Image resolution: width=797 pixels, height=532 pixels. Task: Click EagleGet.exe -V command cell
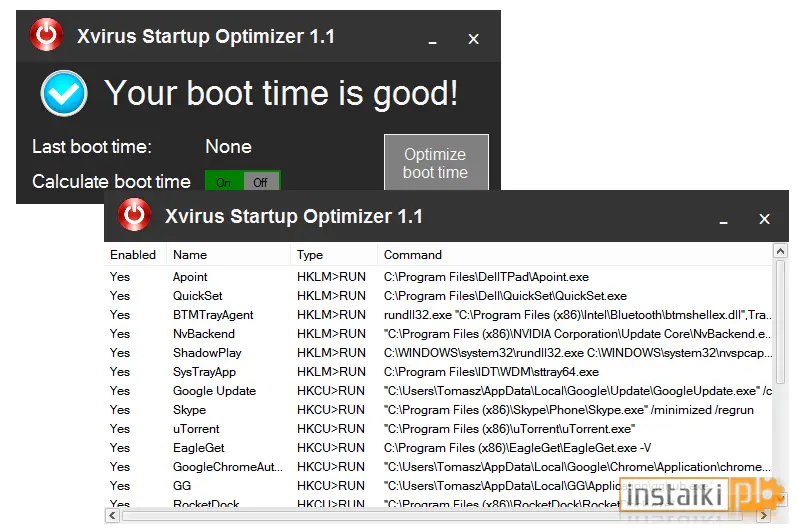point(517,448)
